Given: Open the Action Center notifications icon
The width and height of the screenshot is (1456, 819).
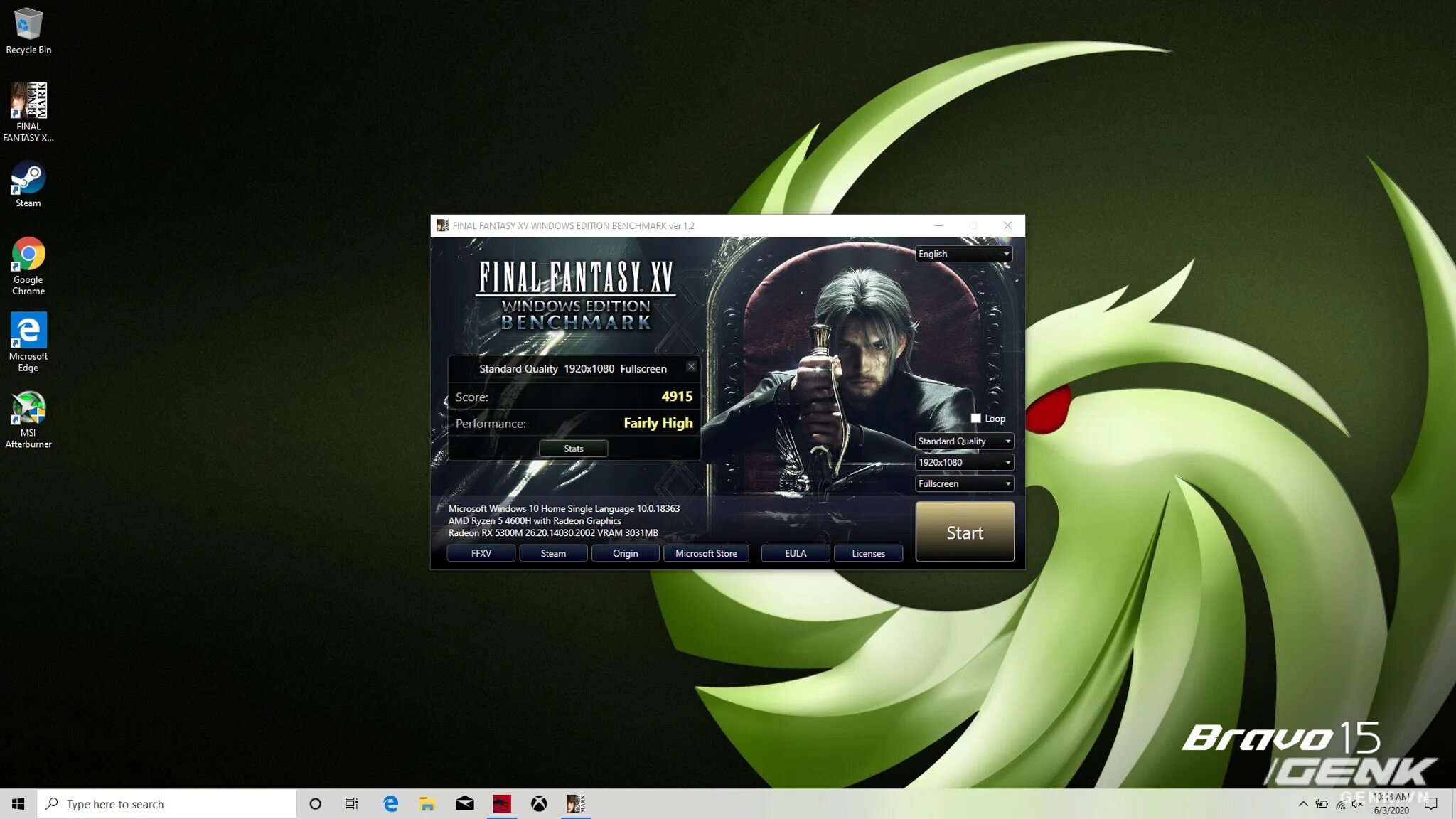Looking at the screenshot, I should coord(1431,804).
